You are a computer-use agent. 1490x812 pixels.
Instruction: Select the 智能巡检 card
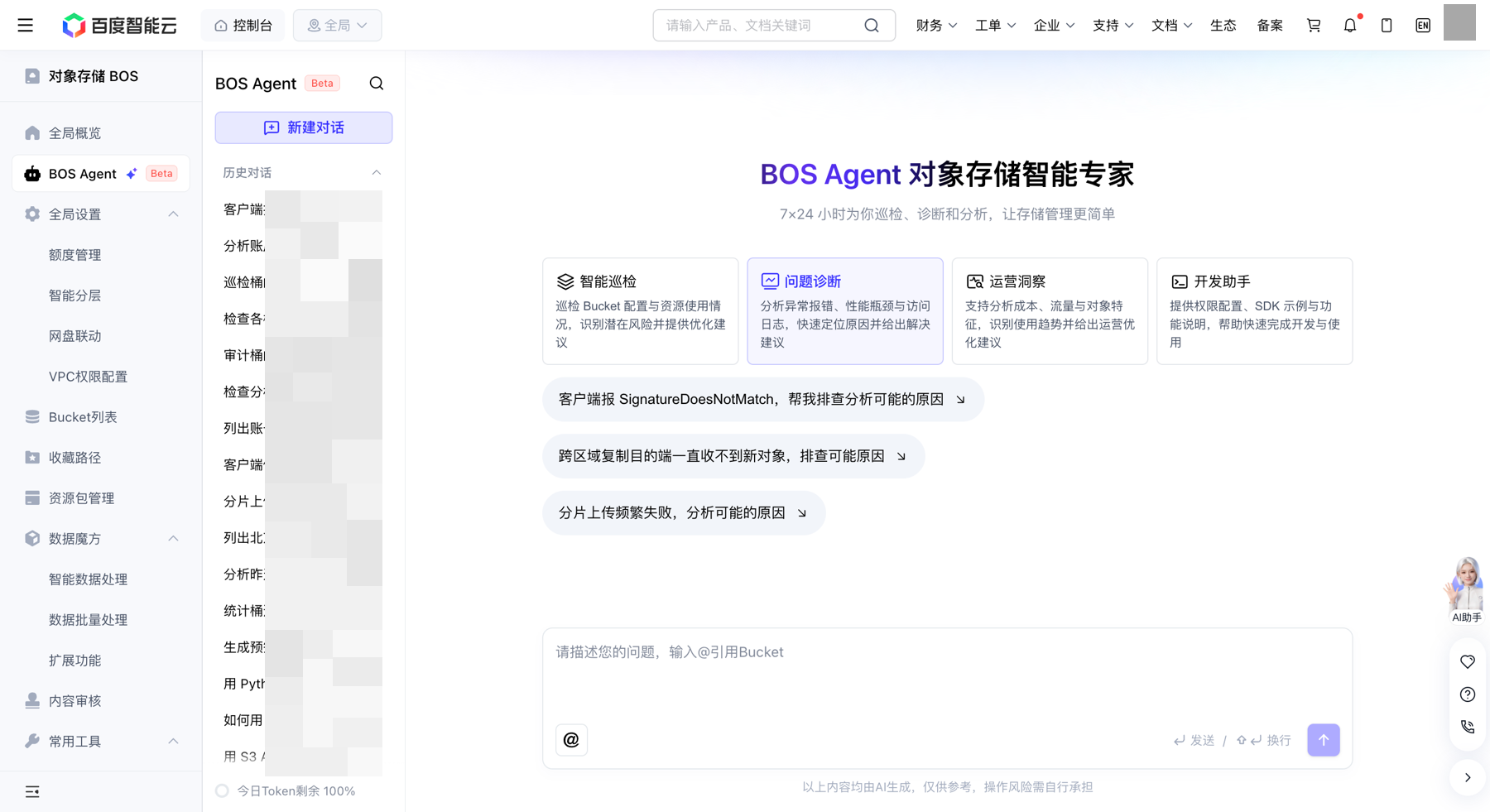pyautogui.click(x=641, y=311)
